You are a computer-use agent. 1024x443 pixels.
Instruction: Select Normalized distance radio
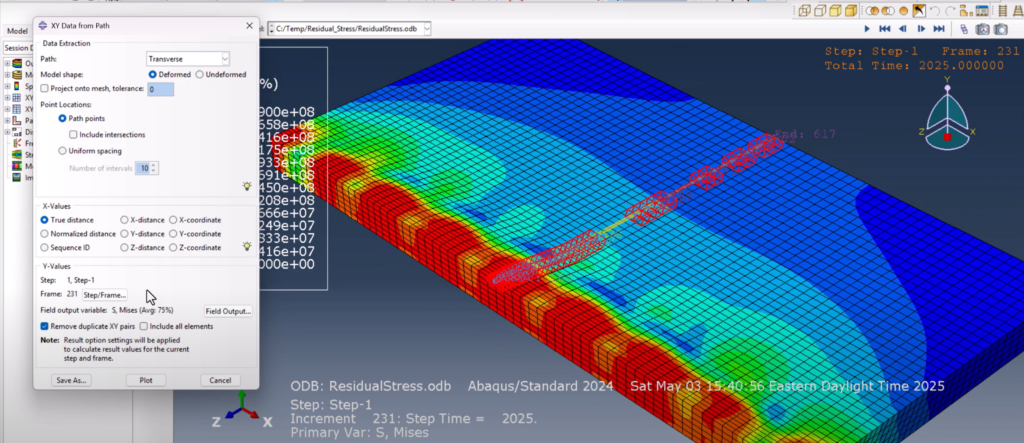click(44, 234)
